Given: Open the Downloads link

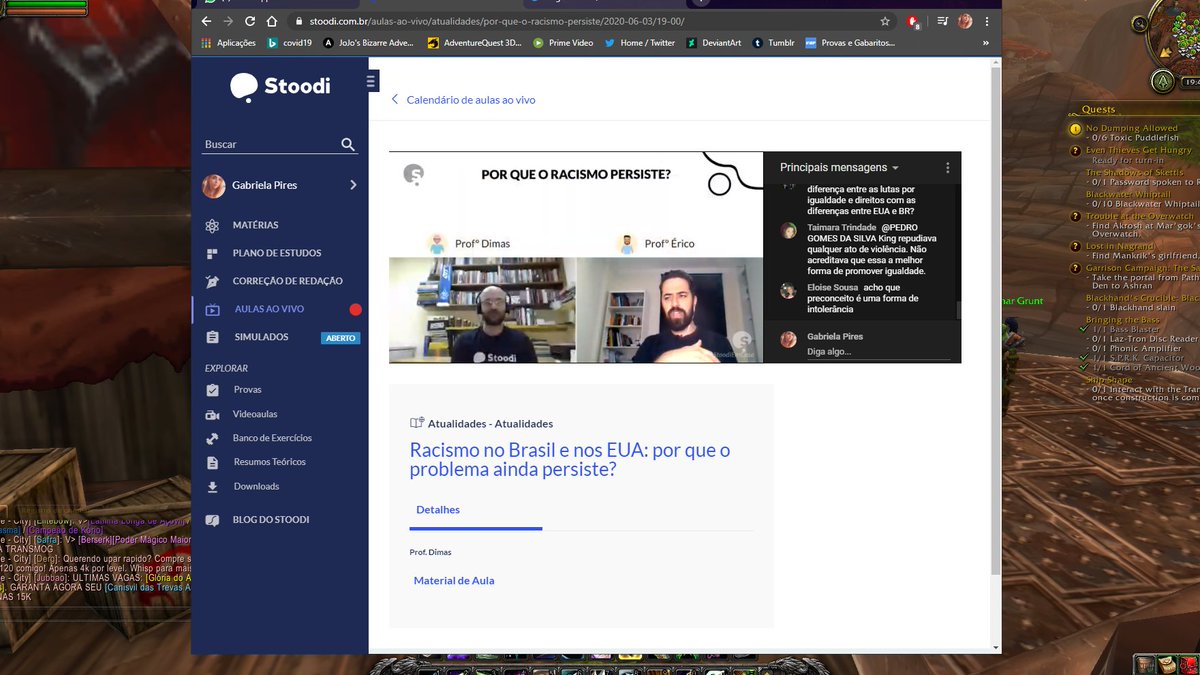Looking at the screenshot, I should (256, 486).
